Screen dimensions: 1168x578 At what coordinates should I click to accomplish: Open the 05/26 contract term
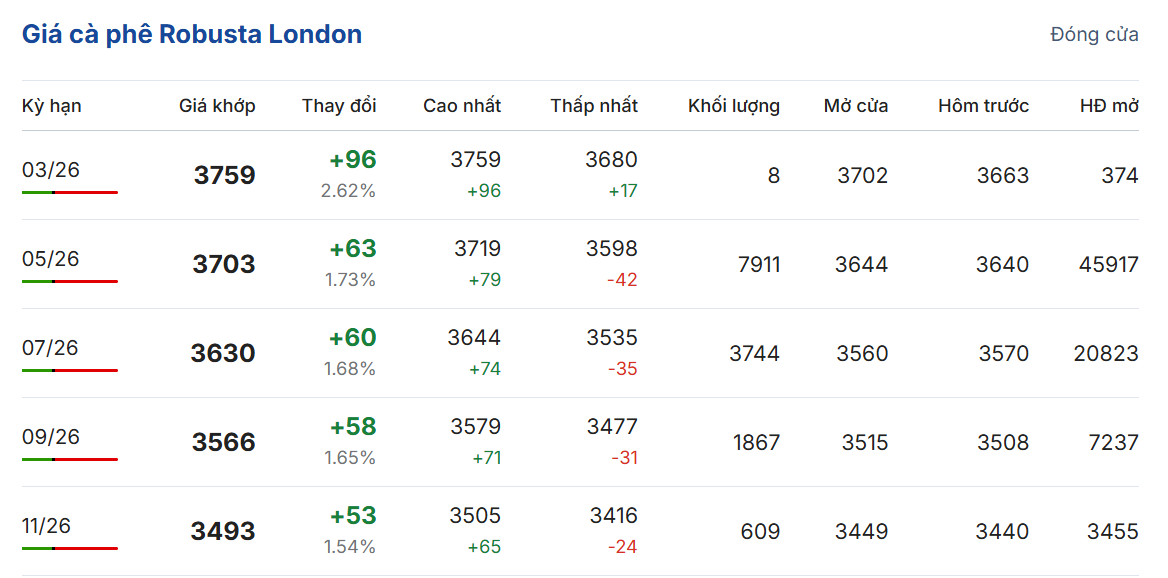51,259
